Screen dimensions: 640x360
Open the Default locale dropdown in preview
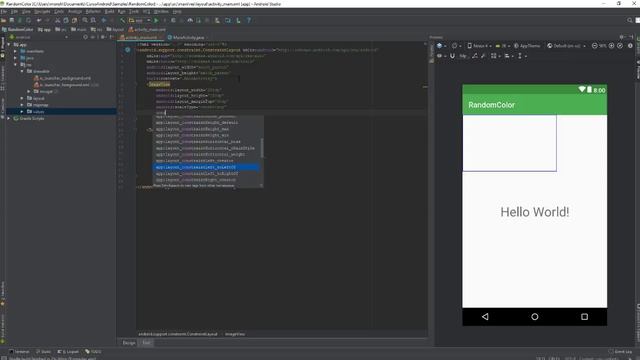tap(567, 46)
